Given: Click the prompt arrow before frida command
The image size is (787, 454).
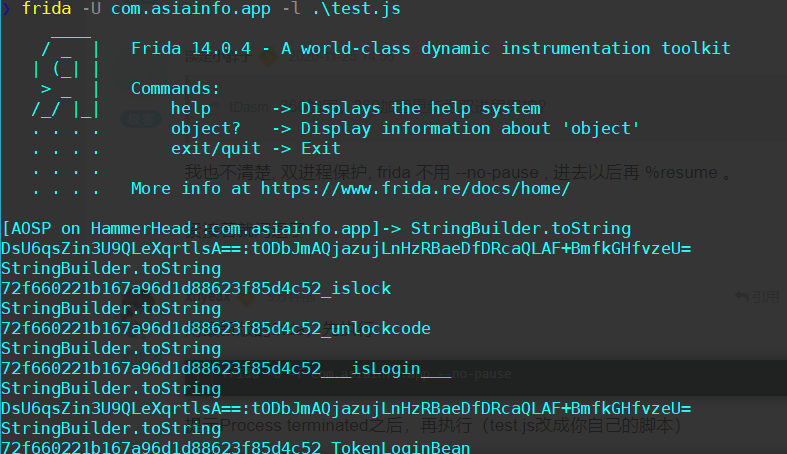Looking at the screenshot, I should pyautogui.click(x=6, y=9).
